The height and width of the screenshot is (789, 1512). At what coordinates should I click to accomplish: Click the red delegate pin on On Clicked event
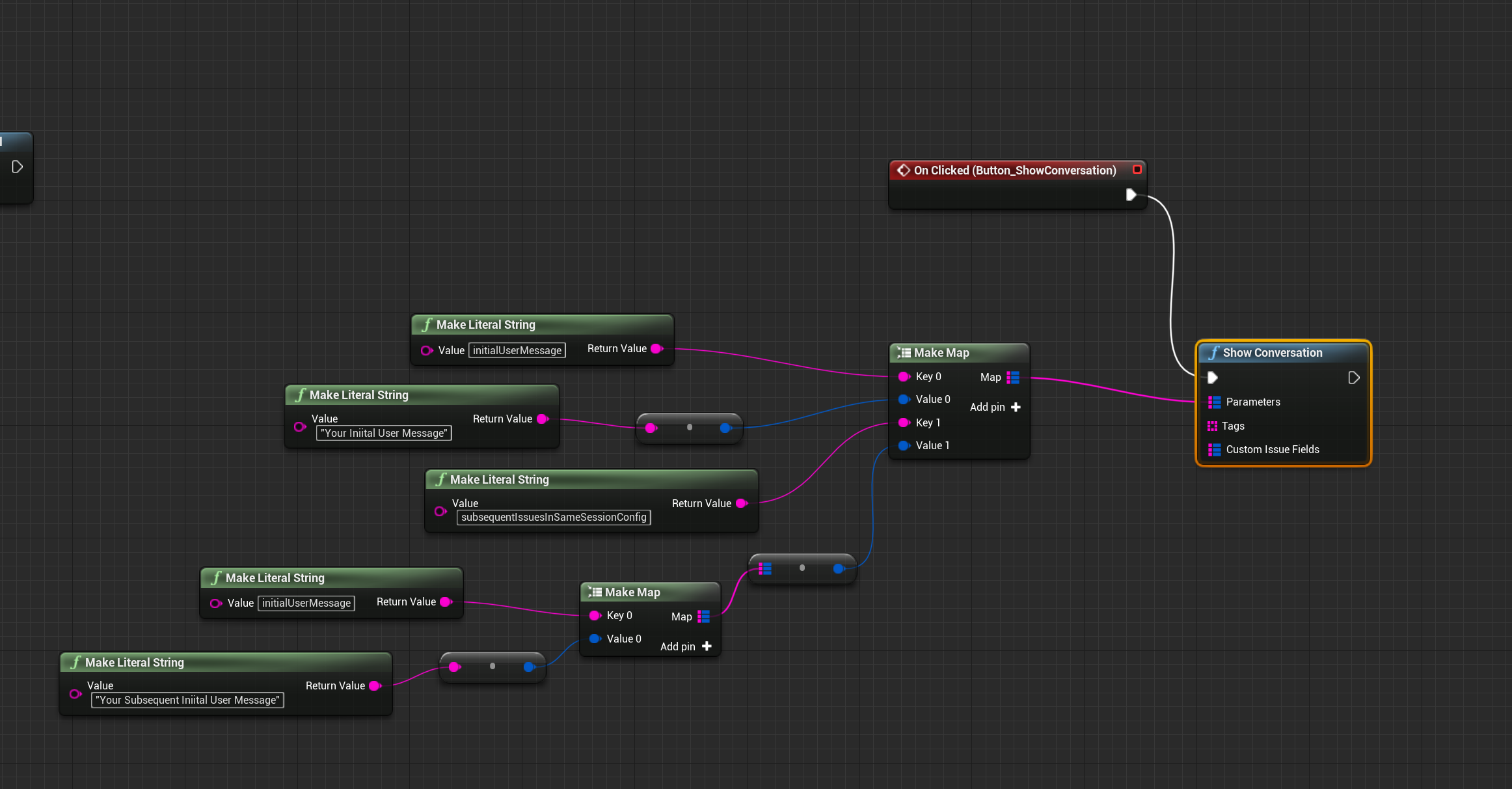(x=1137, y=170)
